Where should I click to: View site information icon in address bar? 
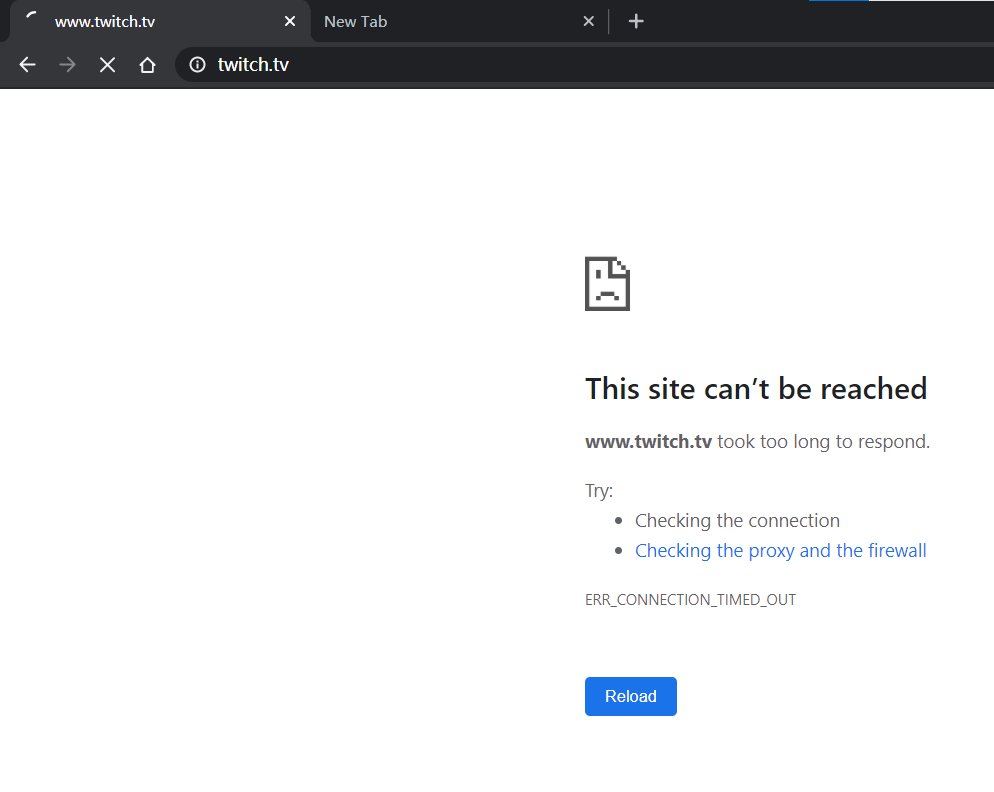(x=197, y=65)
